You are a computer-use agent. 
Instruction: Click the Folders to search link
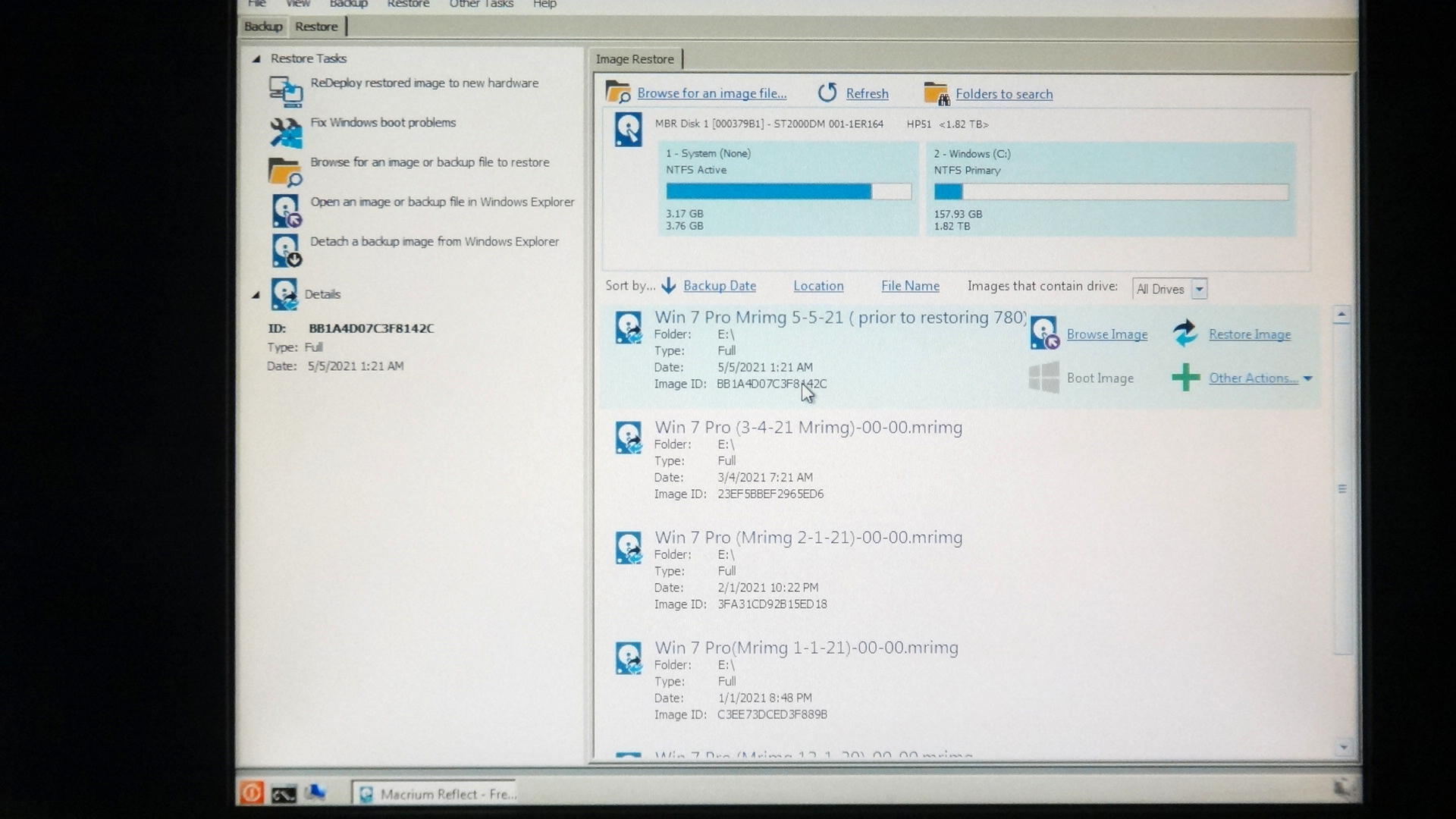coord(1004,94)
